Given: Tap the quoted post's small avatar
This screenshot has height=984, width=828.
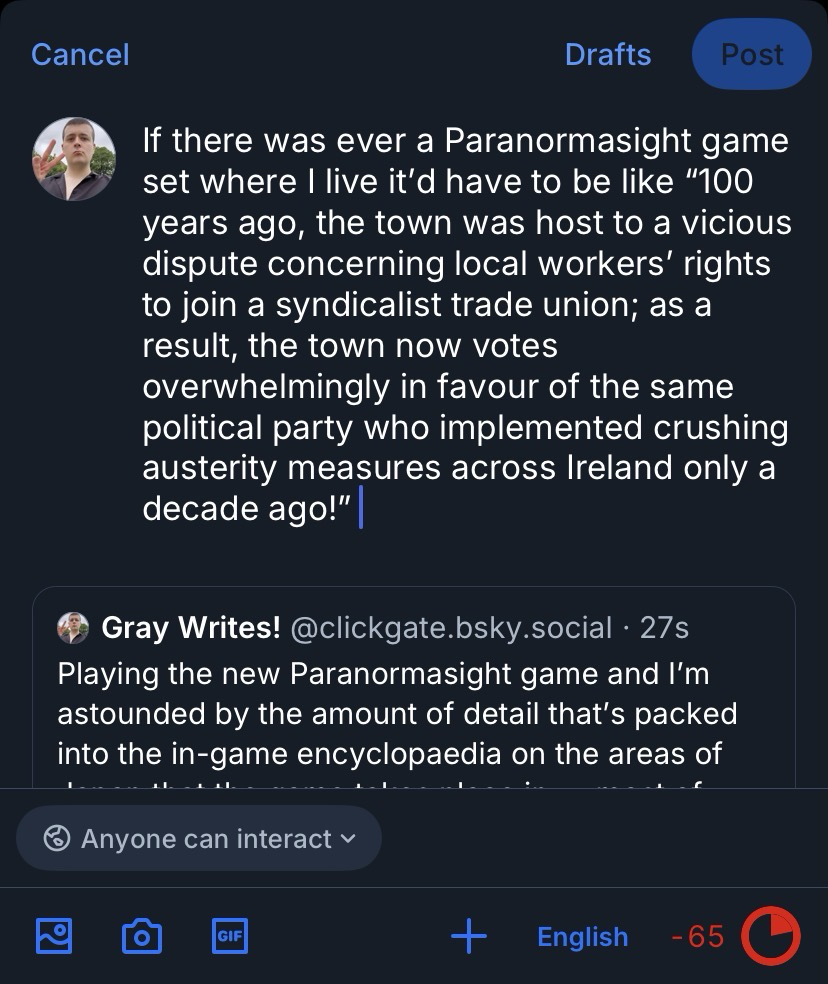Looking at the screenshot, I should tap(73, 628).
